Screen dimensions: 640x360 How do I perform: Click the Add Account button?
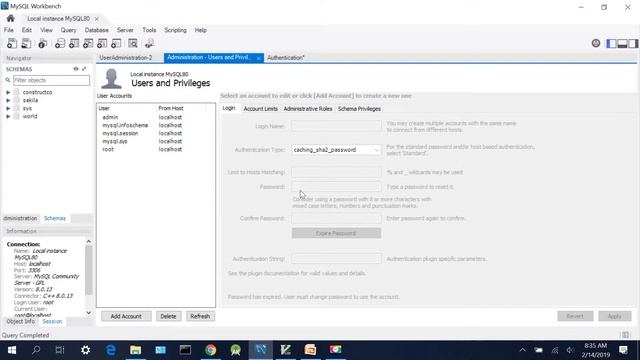pos(126,316)
